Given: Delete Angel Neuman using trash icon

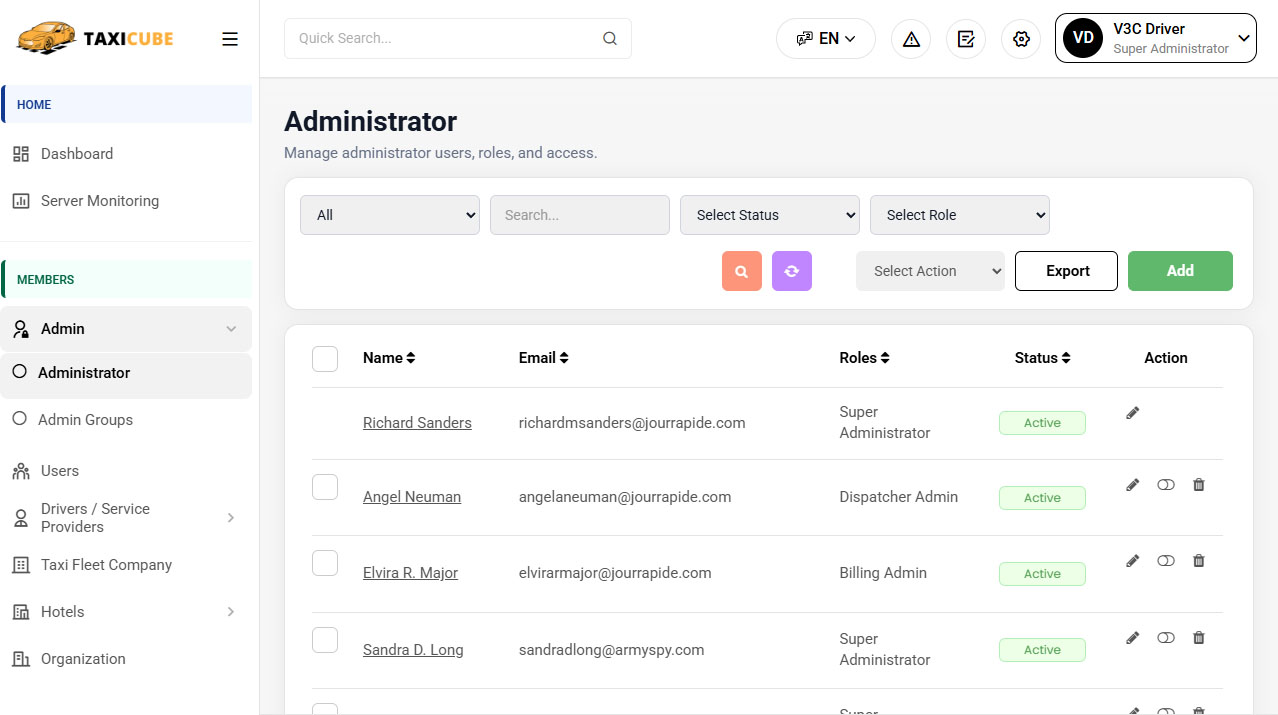Looking at the screenshot, I should click(x=1199, y=485).
